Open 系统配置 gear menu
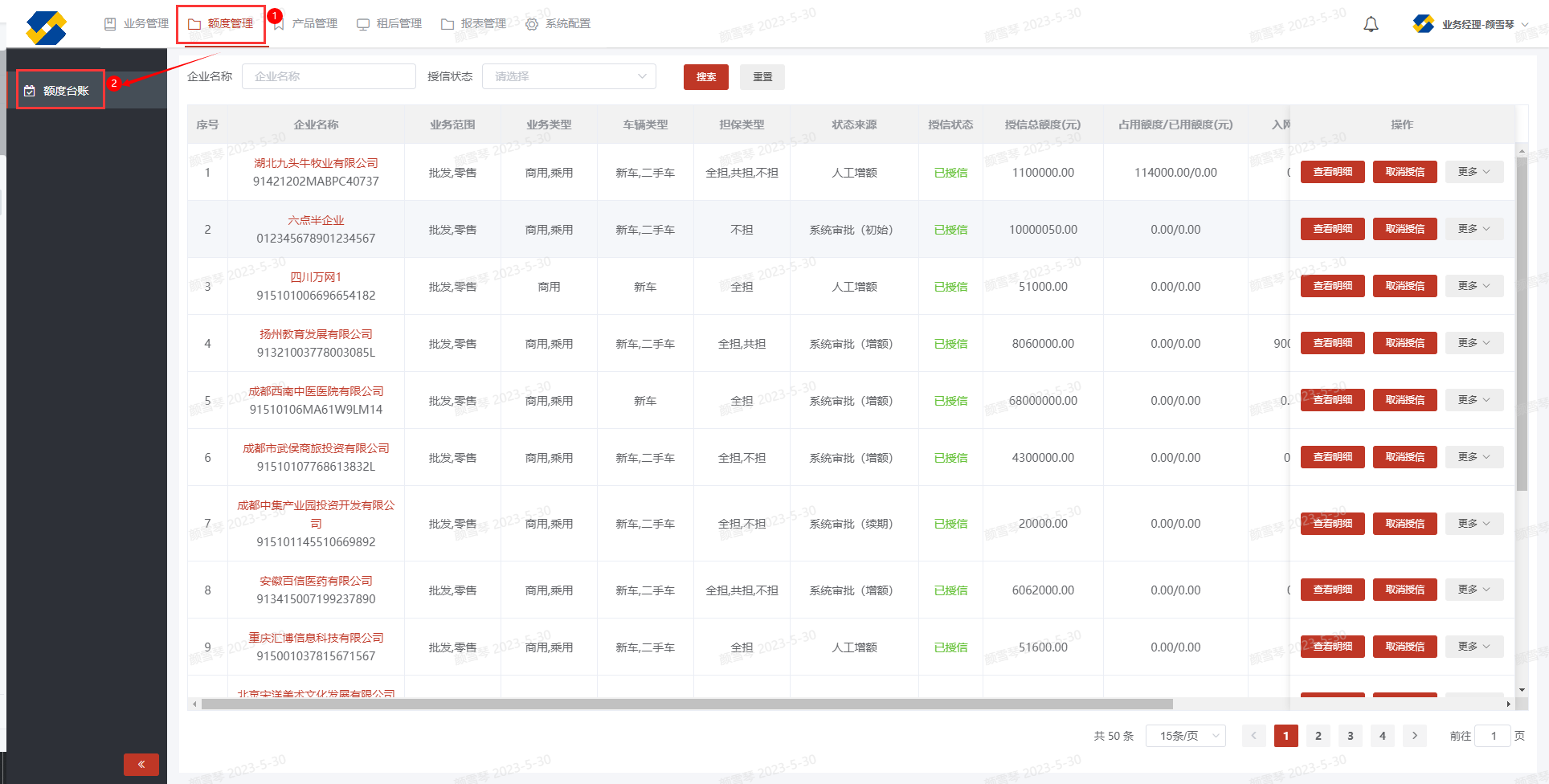This screenshot has width=1549, height=784. click(x=558, y=24)
